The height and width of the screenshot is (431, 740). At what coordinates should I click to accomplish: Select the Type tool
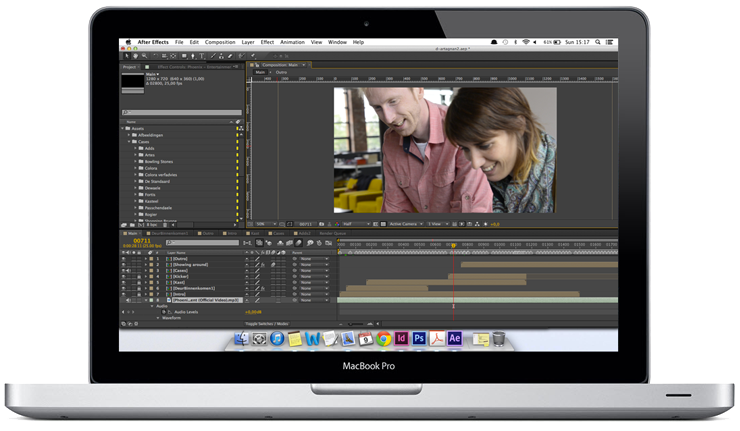(202, 56)
